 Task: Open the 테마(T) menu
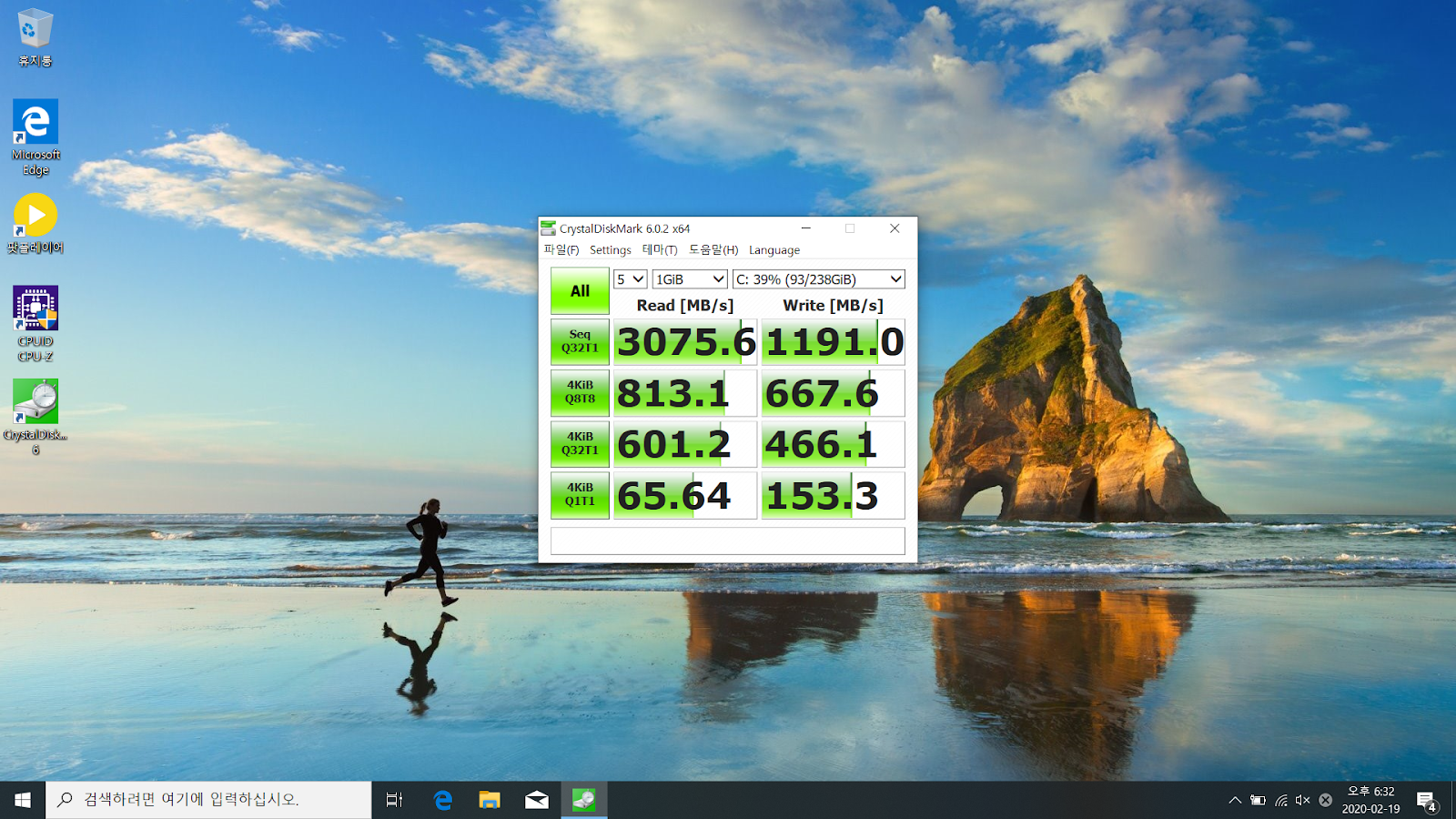point(660,250)
